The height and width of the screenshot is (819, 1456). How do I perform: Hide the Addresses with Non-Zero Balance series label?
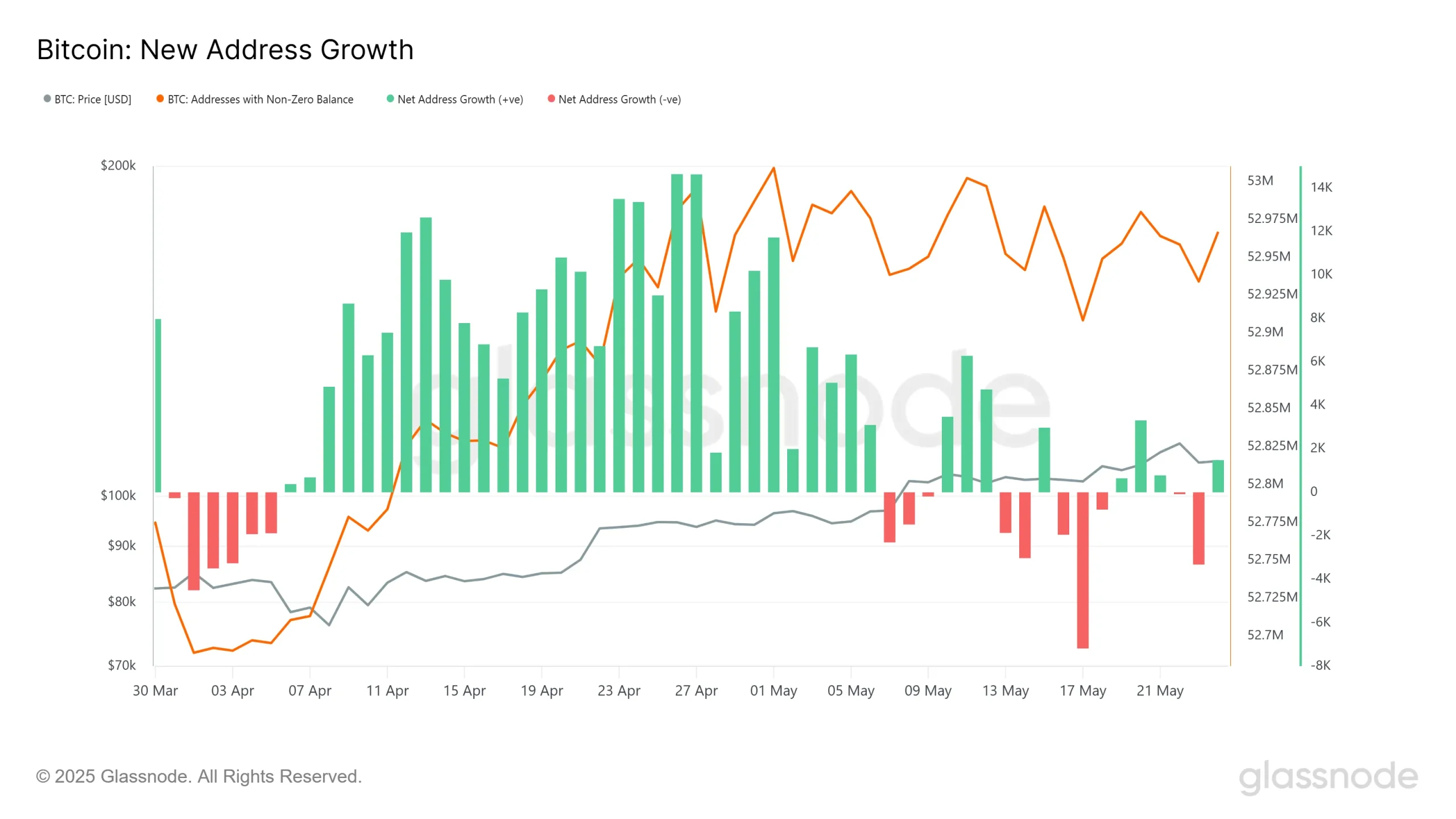click(x=260, y=100)
